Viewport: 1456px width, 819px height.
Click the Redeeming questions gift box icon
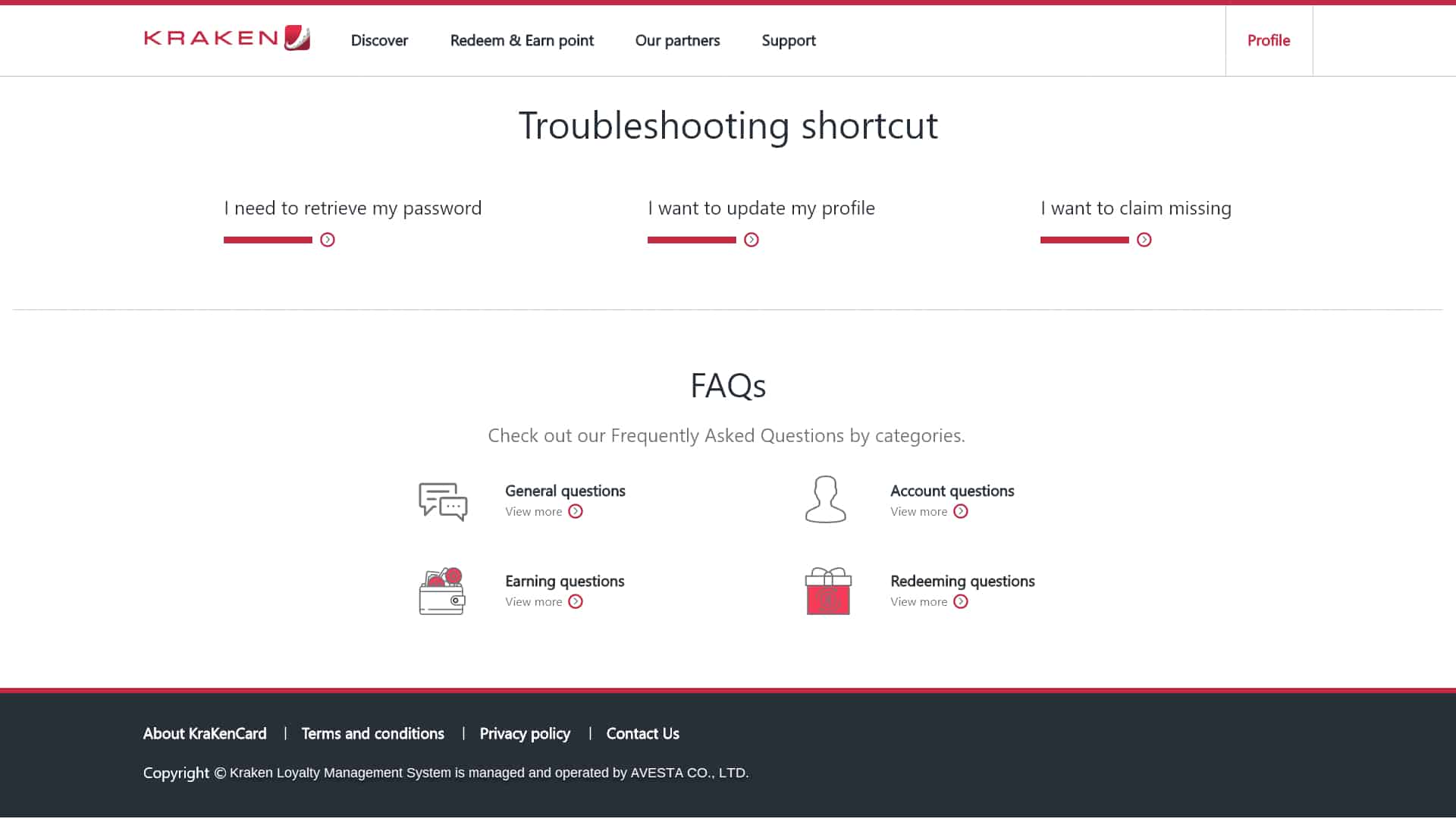(827, 590)
